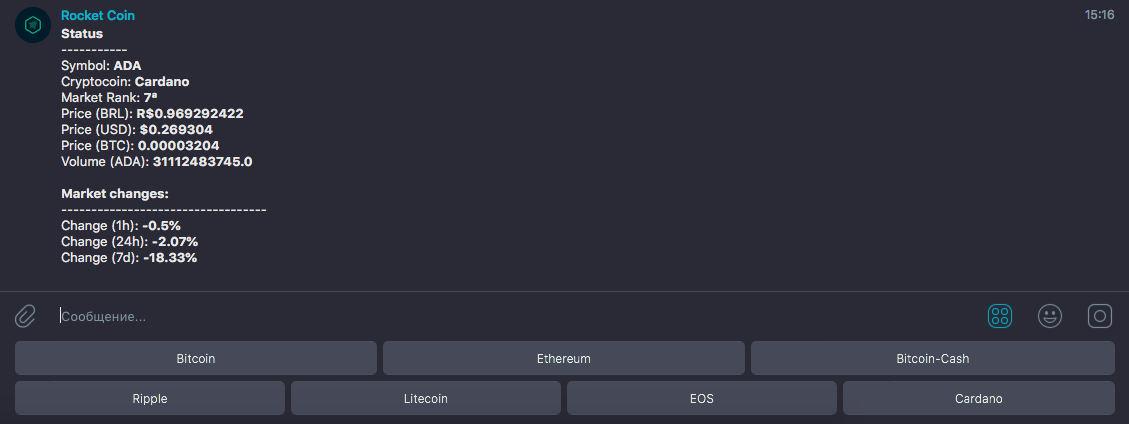
Task: Click the Volume (ADA) 31112483745.0 value
Action: pos(202,161)
